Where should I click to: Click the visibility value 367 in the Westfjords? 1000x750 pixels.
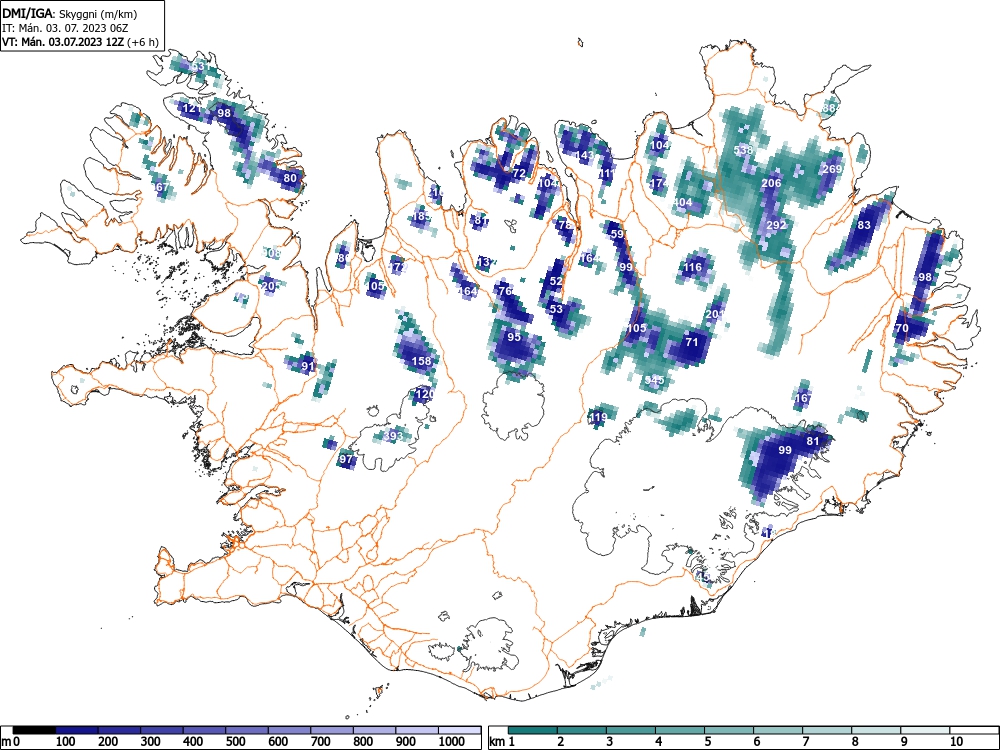coord(160,188)
